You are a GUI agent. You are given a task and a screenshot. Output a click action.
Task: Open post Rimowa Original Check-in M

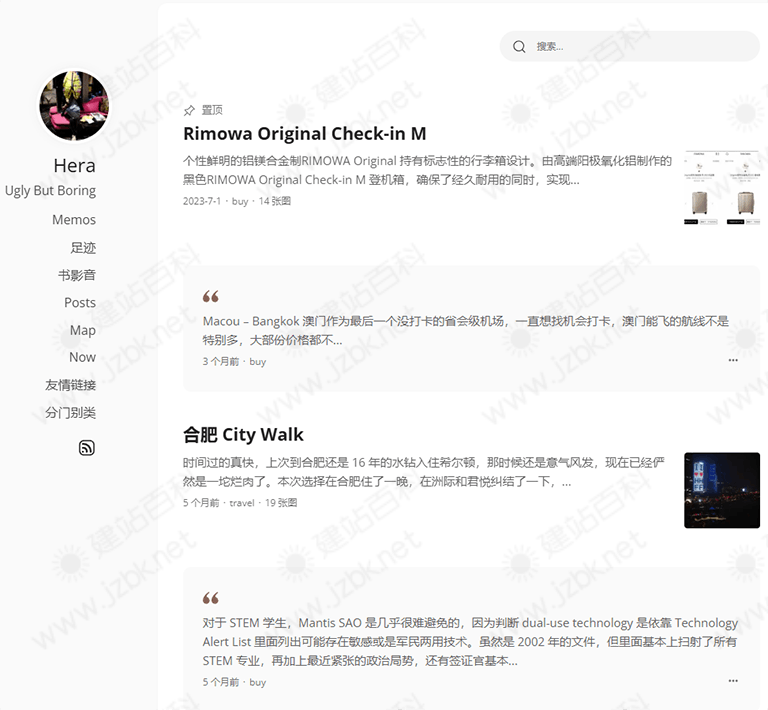[x=305, y=134]
